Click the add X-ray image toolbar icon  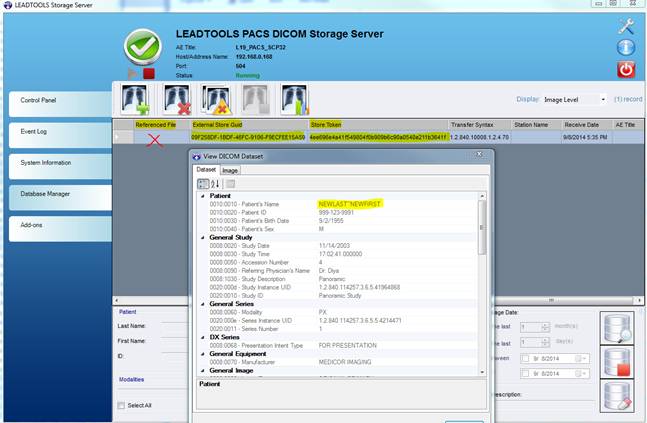coord(134,99)
